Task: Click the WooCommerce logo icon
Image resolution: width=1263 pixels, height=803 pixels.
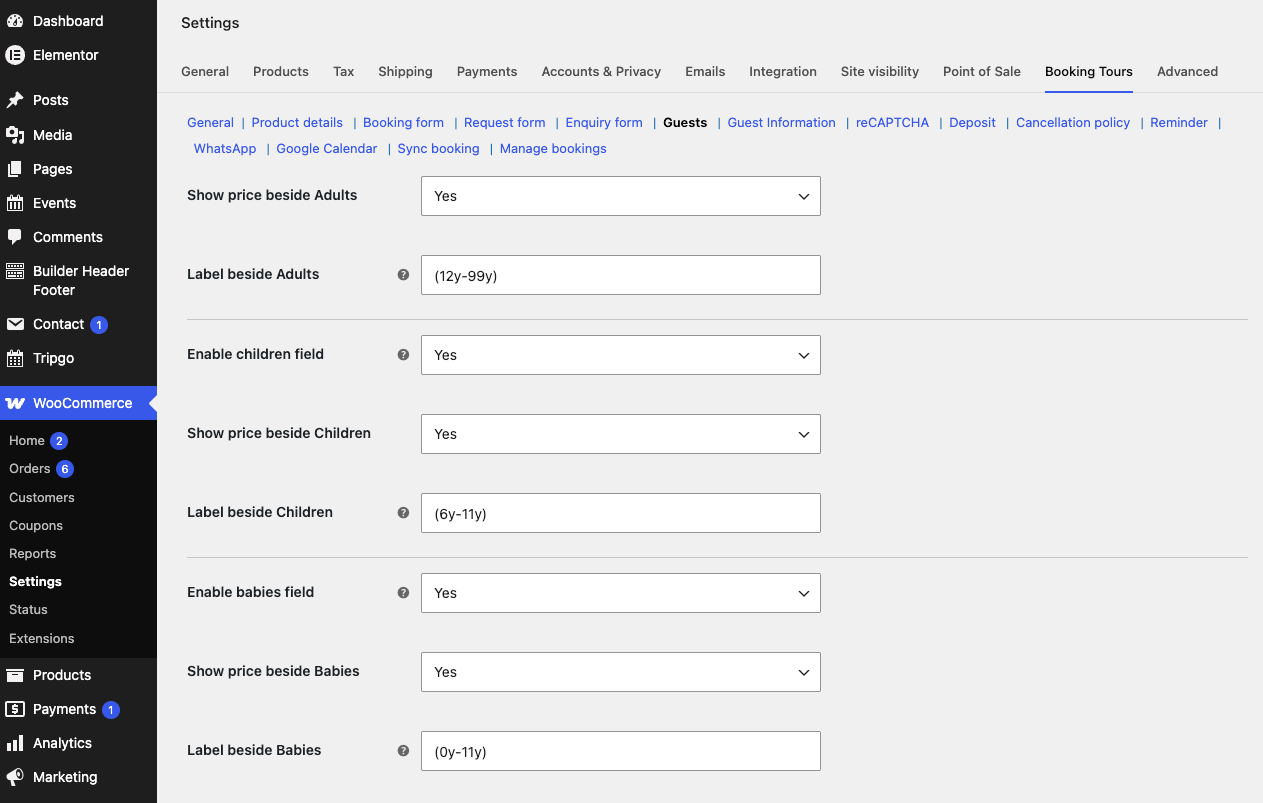Action: click(x=15, y=403)
